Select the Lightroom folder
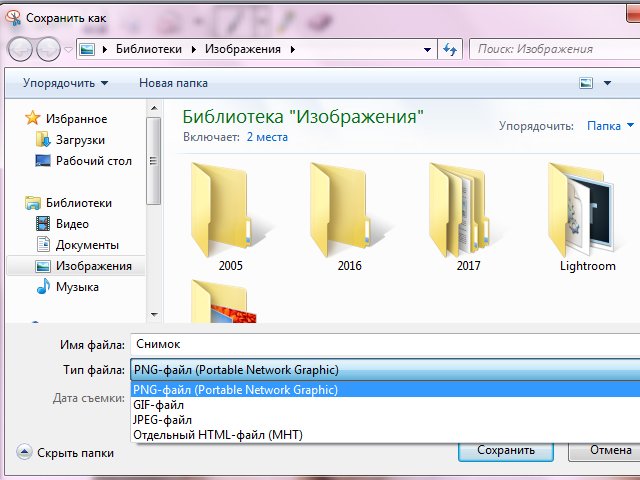Viewport: 640px width, 480px height. point(587,217)
